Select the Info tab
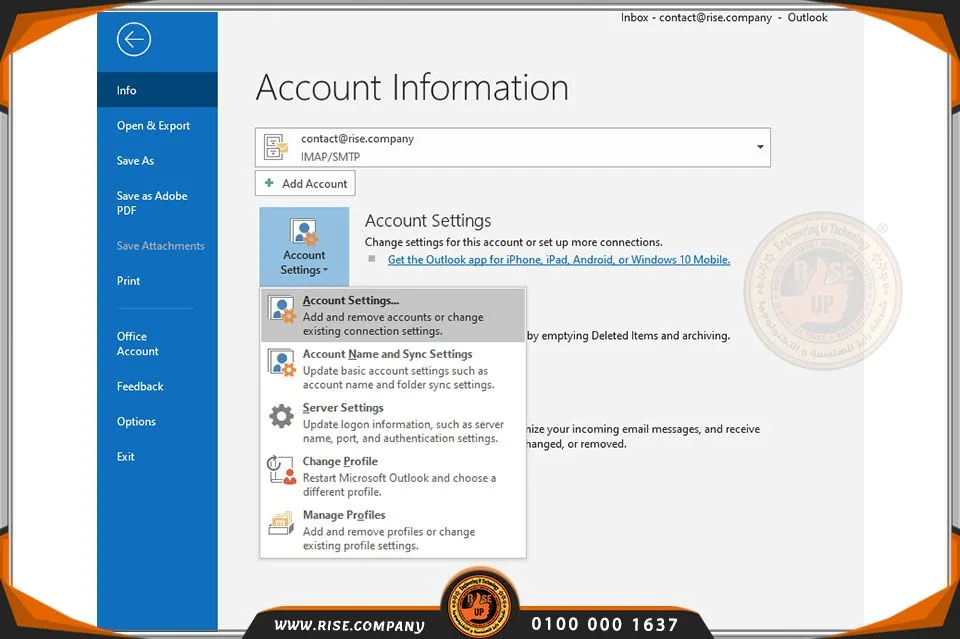The width and height of the screenshot is (960, 639). [x=157, y=90]
